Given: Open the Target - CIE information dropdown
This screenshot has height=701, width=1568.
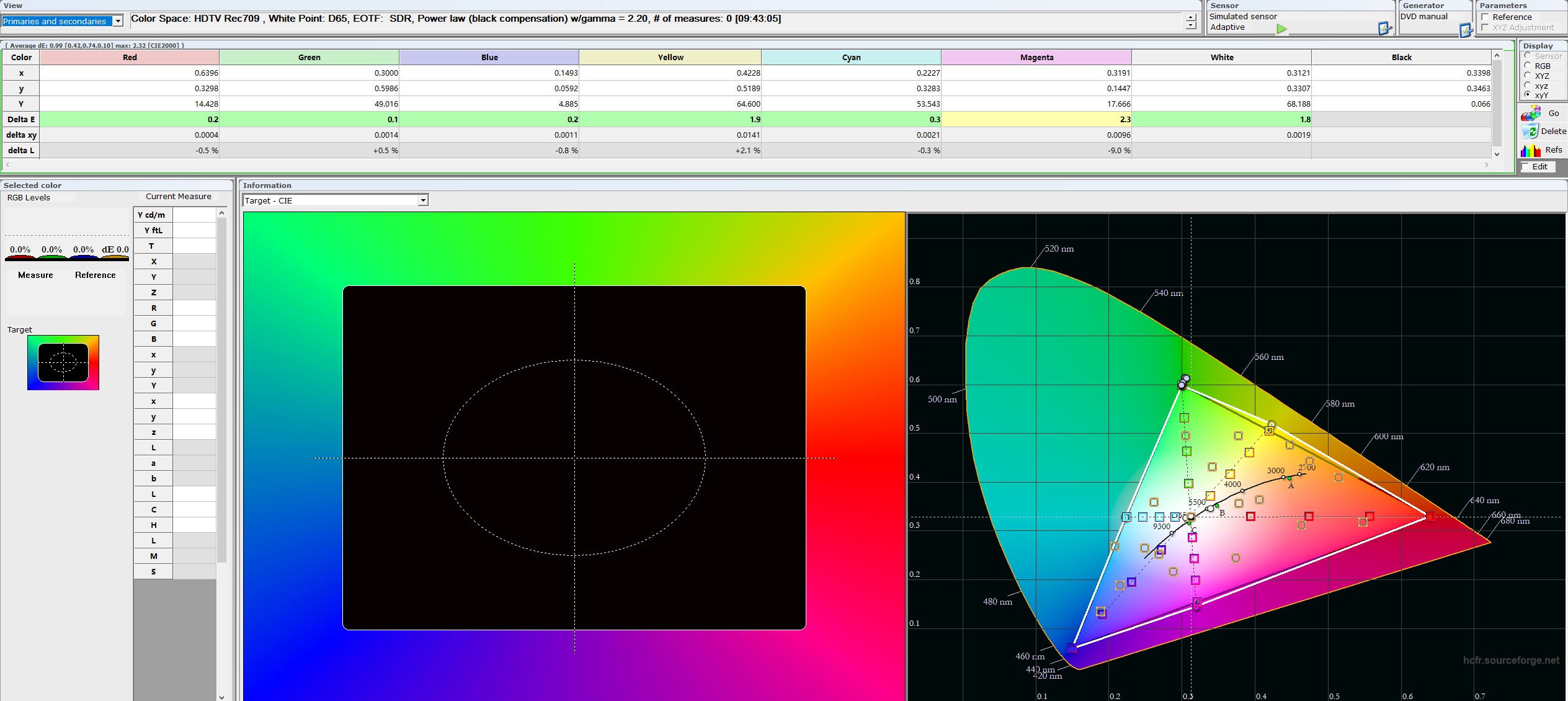Looking at the screenshot, I should (x=422, y=200).
